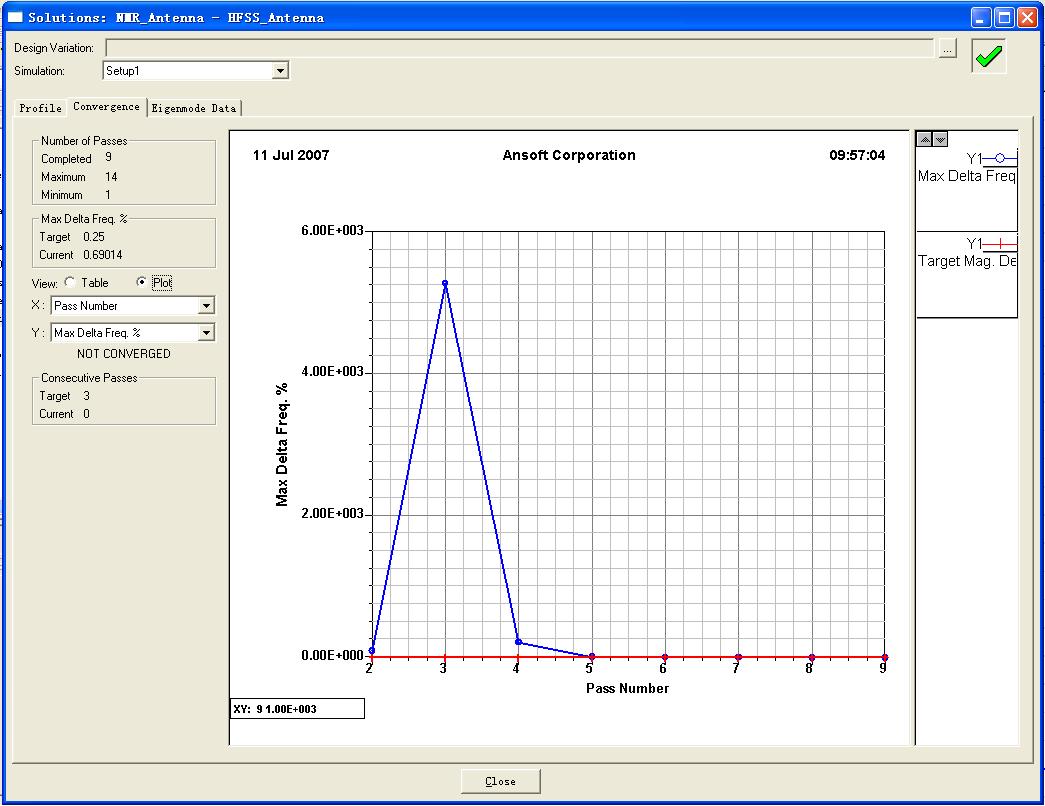Click the green checkmark validation icon
The width and height of the screenshot is (1045, 806).
(x=988, y=56)
